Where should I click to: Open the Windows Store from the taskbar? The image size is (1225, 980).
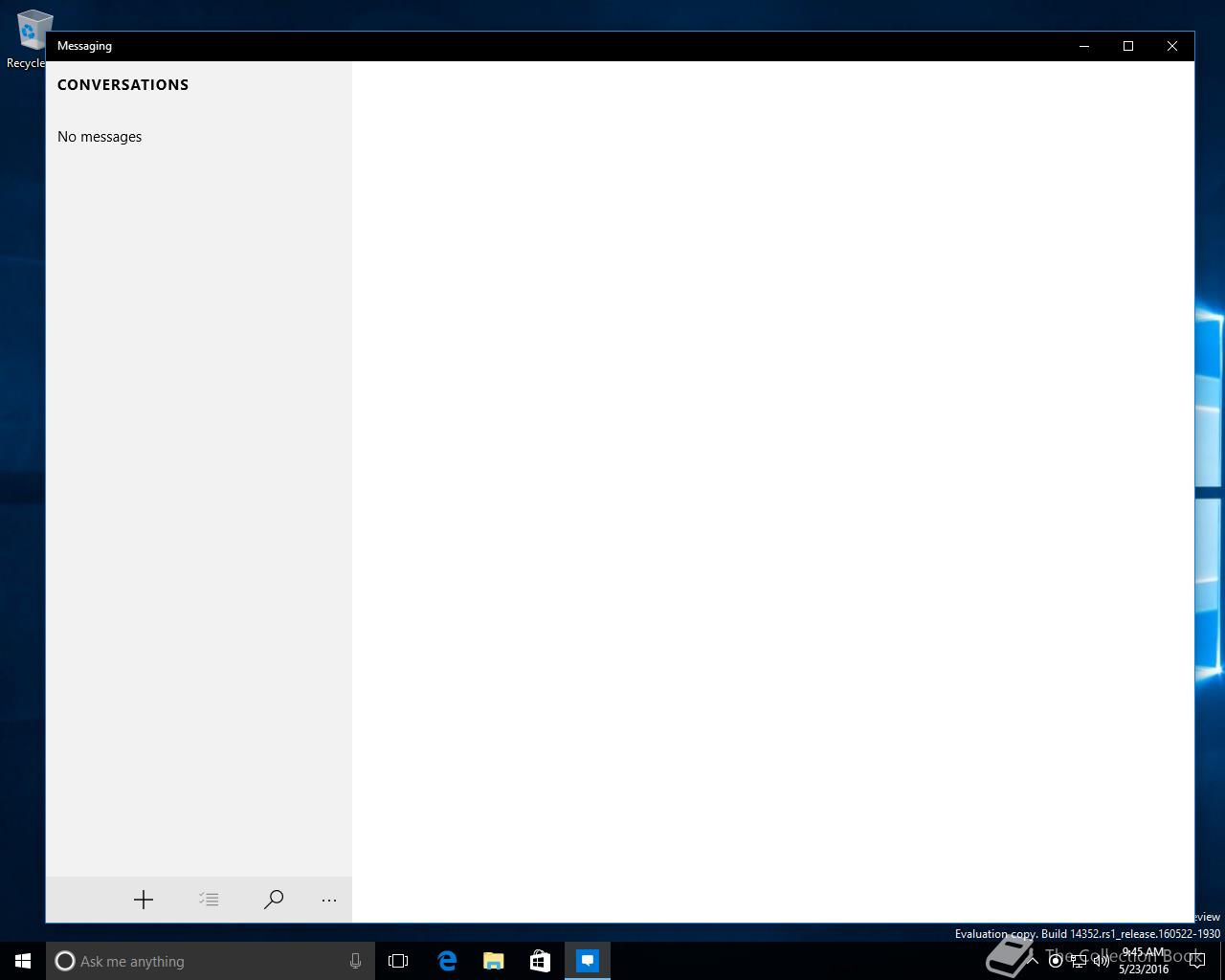tap(540, 961)
